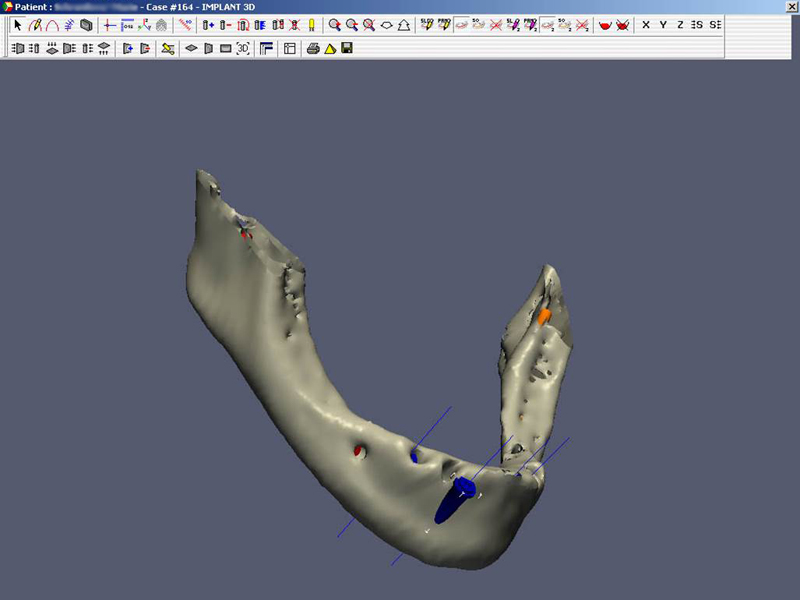
Task: Click the orange marker on the jaw model
Action: point(544,316)
